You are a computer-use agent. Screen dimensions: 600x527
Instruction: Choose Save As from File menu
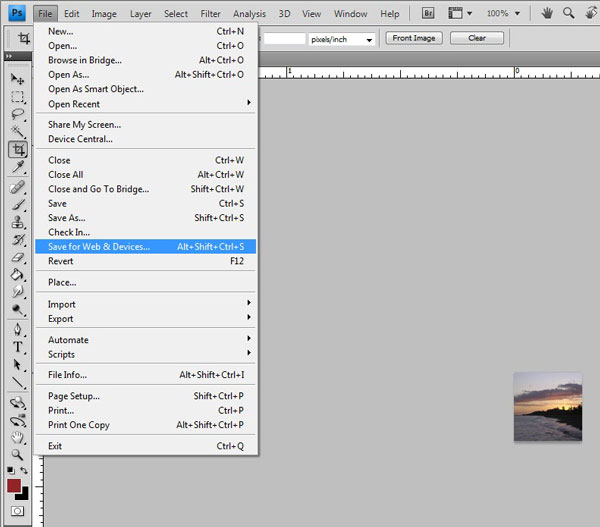pyautogui.click(x=145, y=218)
